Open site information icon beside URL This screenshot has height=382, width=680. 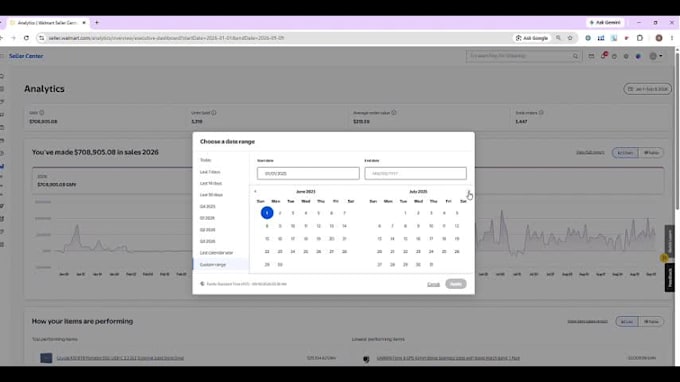pos(42,38)
